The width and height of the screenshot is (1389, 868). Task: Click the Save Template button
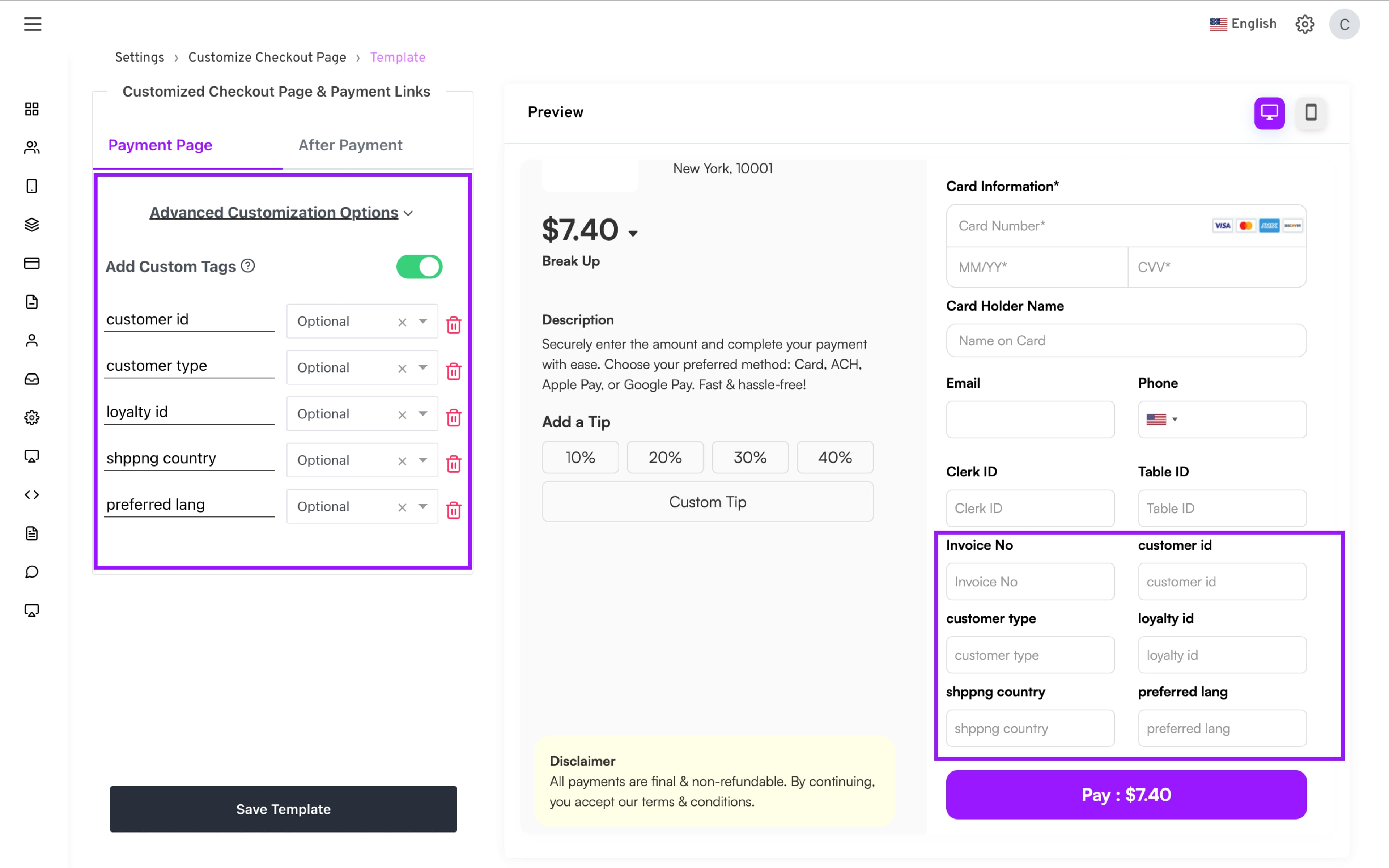click(x=283, y=809)
